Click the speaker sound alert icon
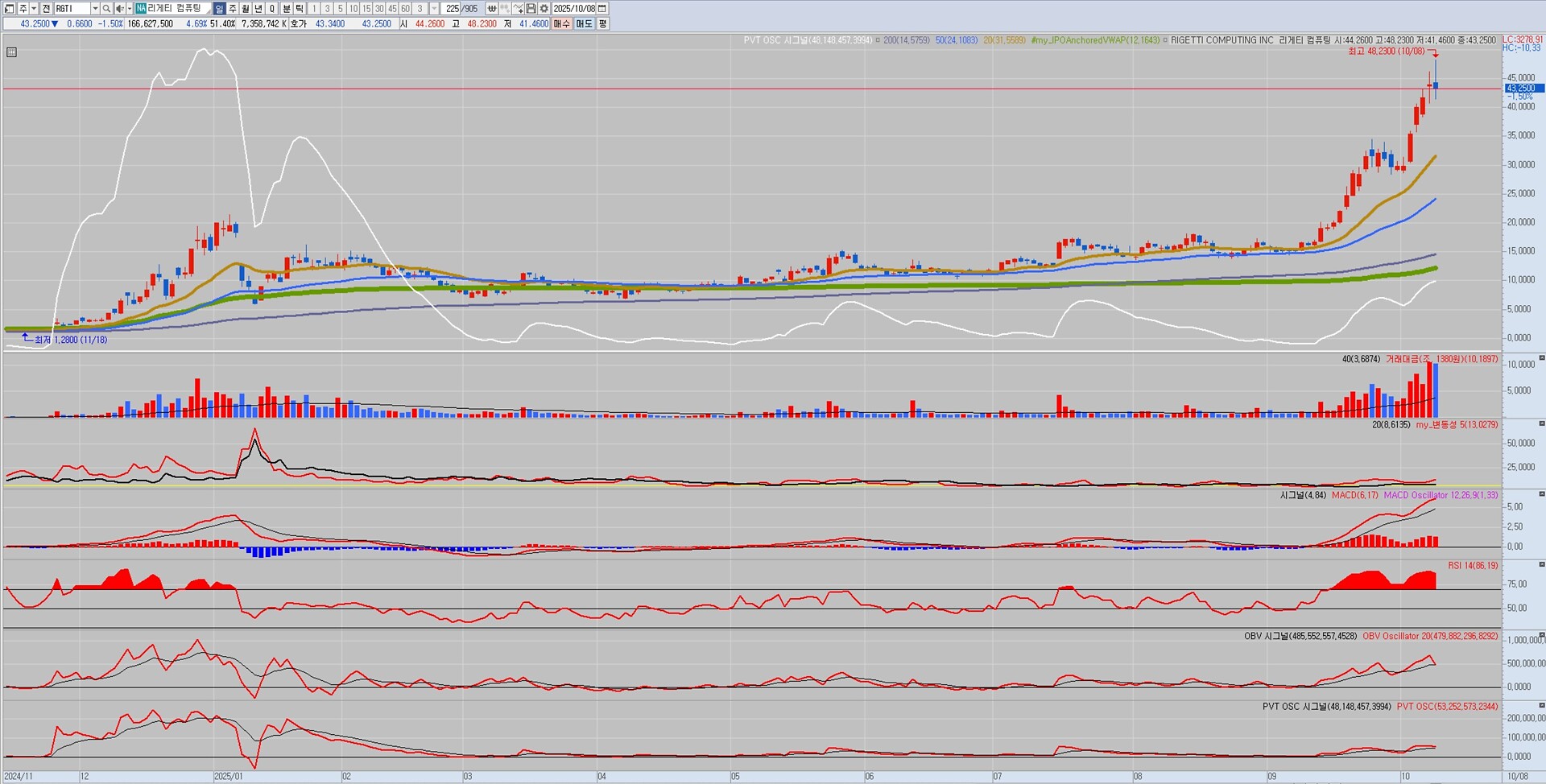This screenshot has width=1546, height=784. coord(119,9)
